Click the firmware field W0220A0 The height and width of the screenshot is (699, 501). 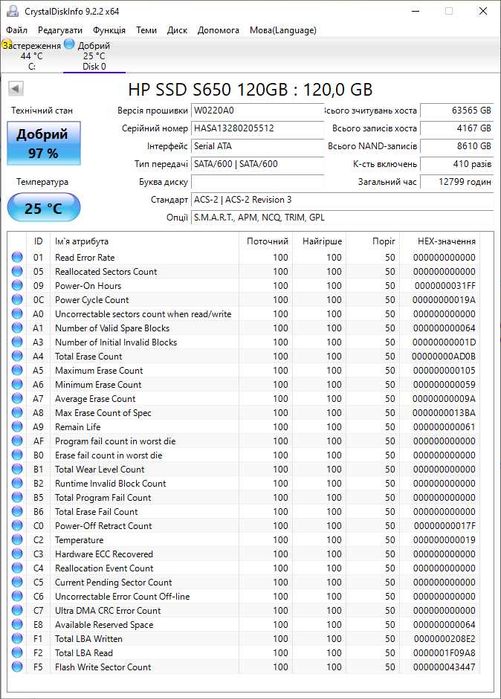tap(257, 110)
